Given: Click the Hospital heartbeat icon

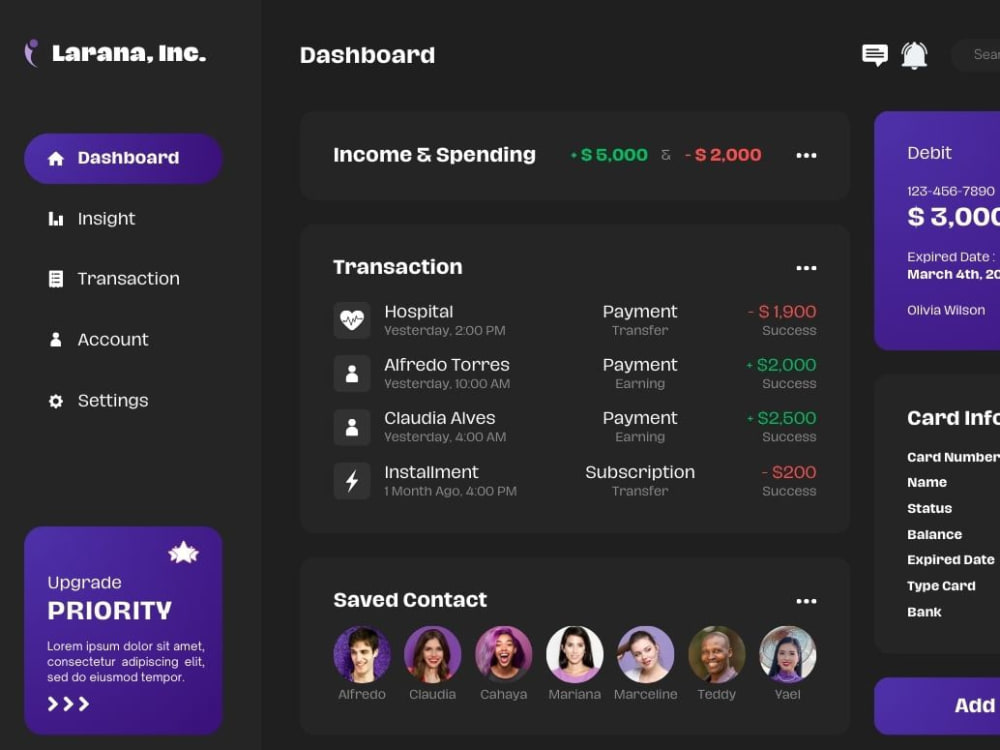Looking at the screenshot, I should (x=351, y=320).
